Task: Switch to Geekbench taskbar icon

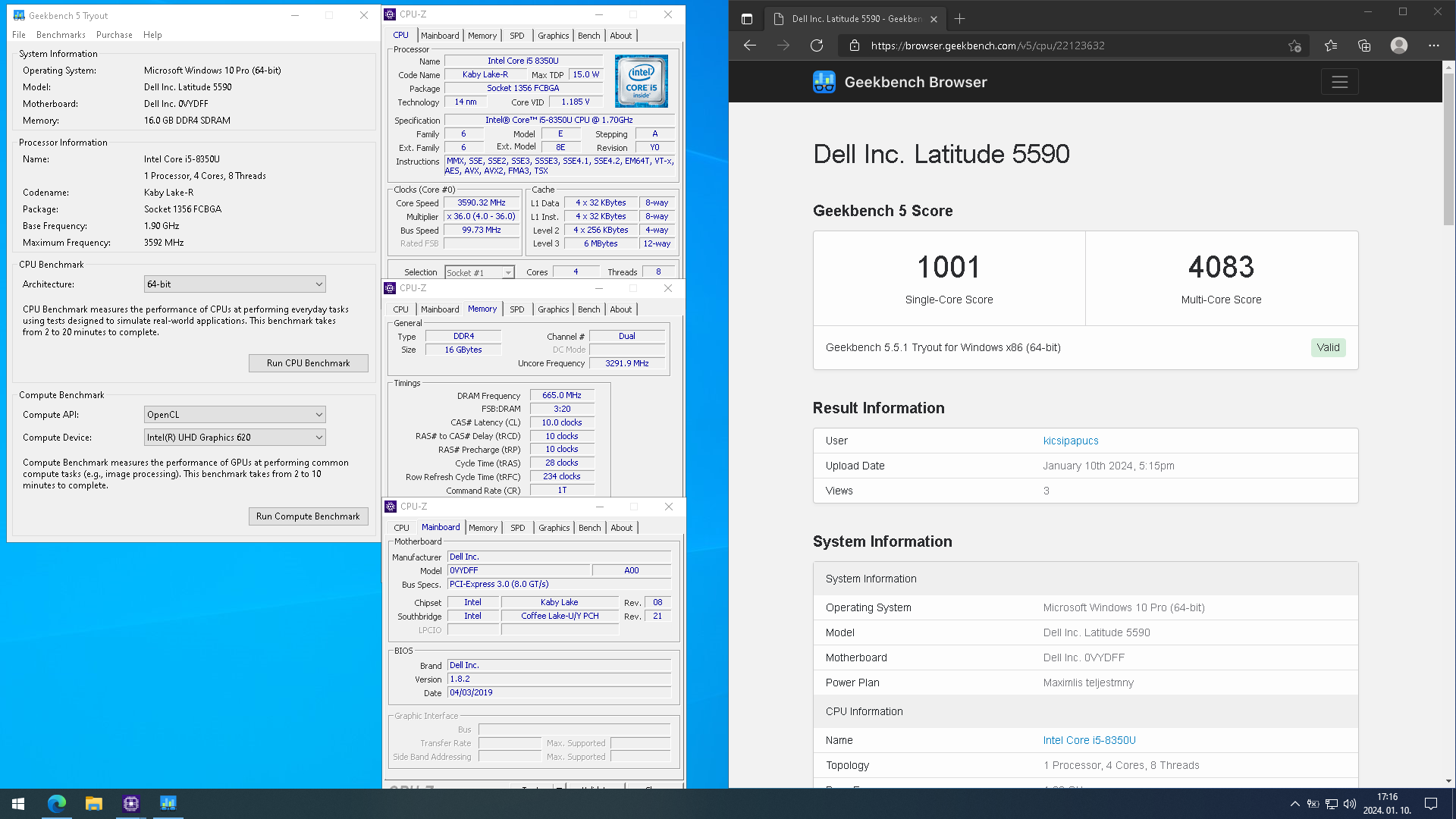Action: (x=168, y=804)
